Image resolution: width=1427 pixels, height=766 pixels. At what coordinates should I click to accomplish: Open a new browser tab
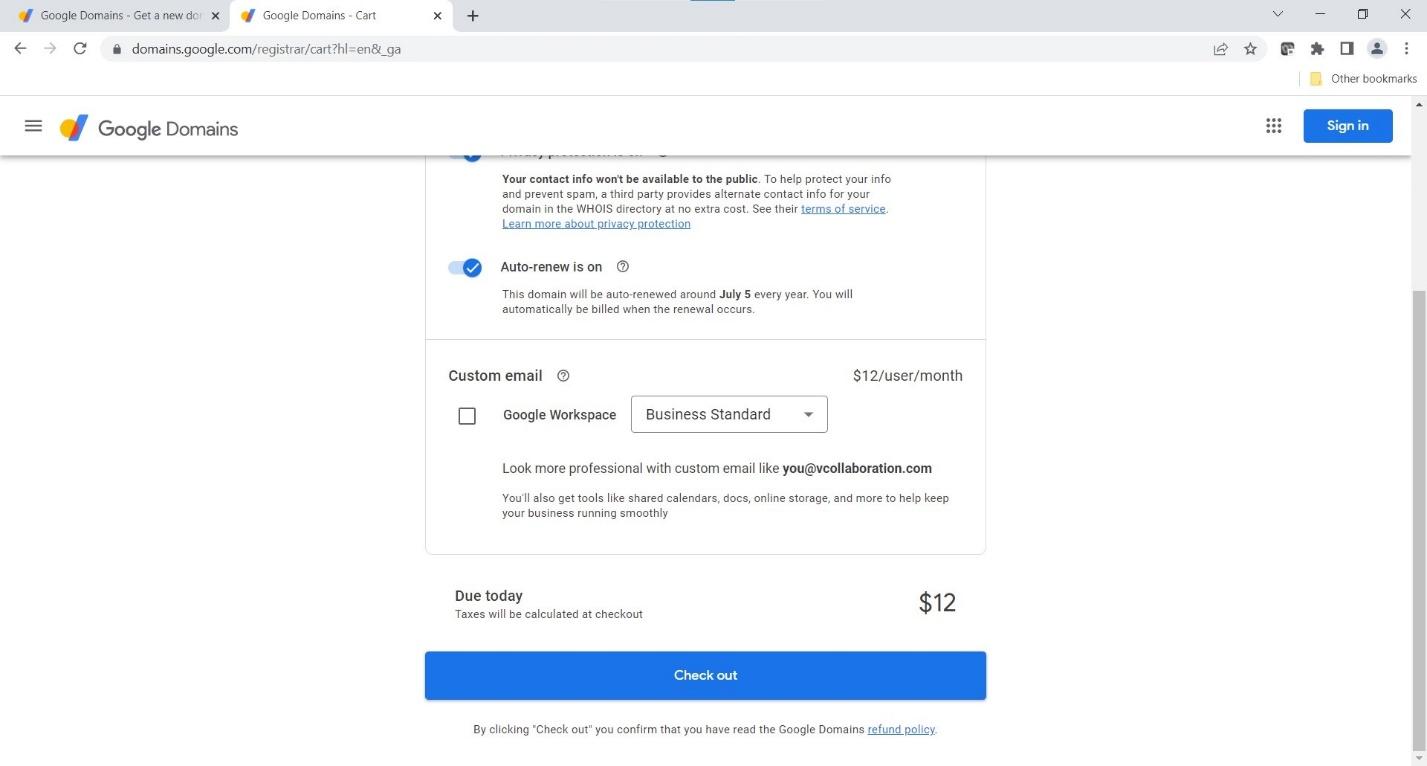tap(473, 16)
